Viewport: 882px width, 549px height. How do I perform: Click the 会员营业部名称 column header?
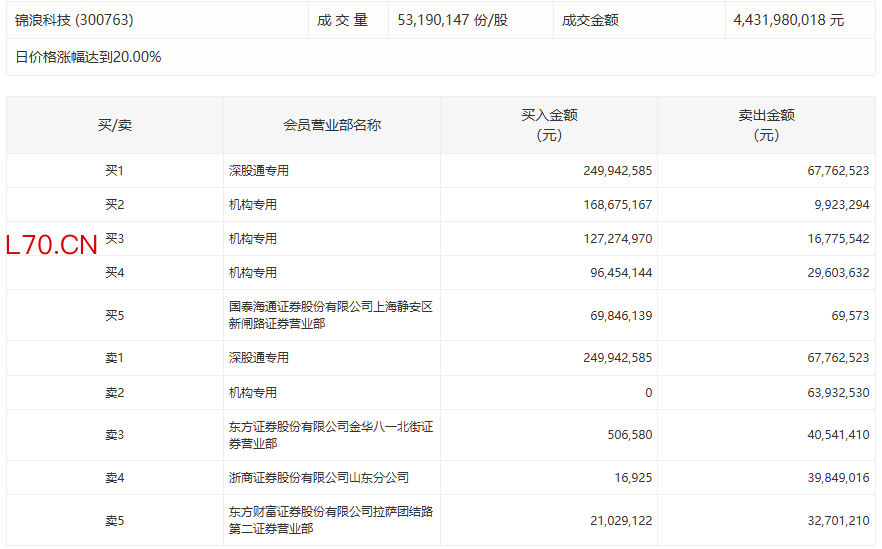tap(332, 125)
